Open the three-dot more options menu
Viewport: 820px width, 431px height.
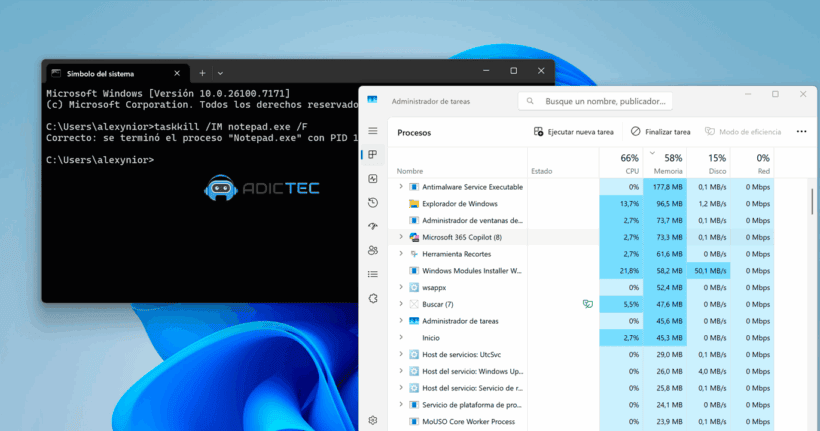(x=801, y=132)
